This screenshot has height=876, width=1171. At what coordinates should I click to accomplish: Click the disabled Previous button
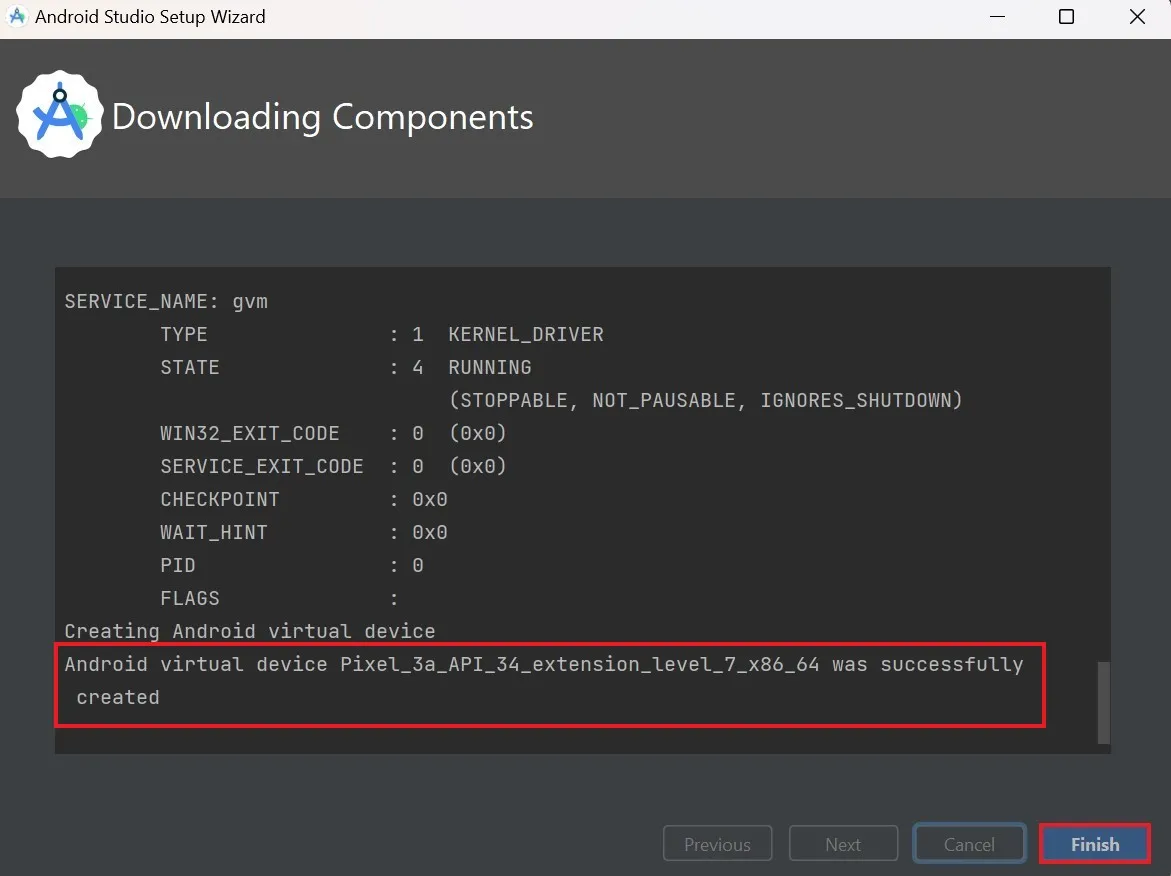click(717, 843)
